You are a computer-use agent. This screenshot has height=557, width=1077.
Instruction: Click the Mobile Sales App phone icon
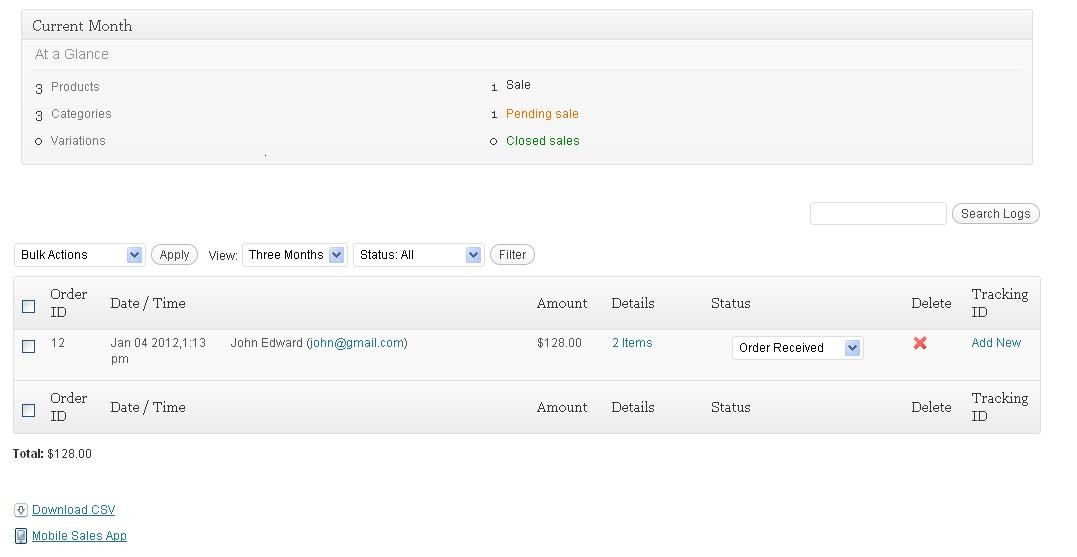(x=21, y=536)
